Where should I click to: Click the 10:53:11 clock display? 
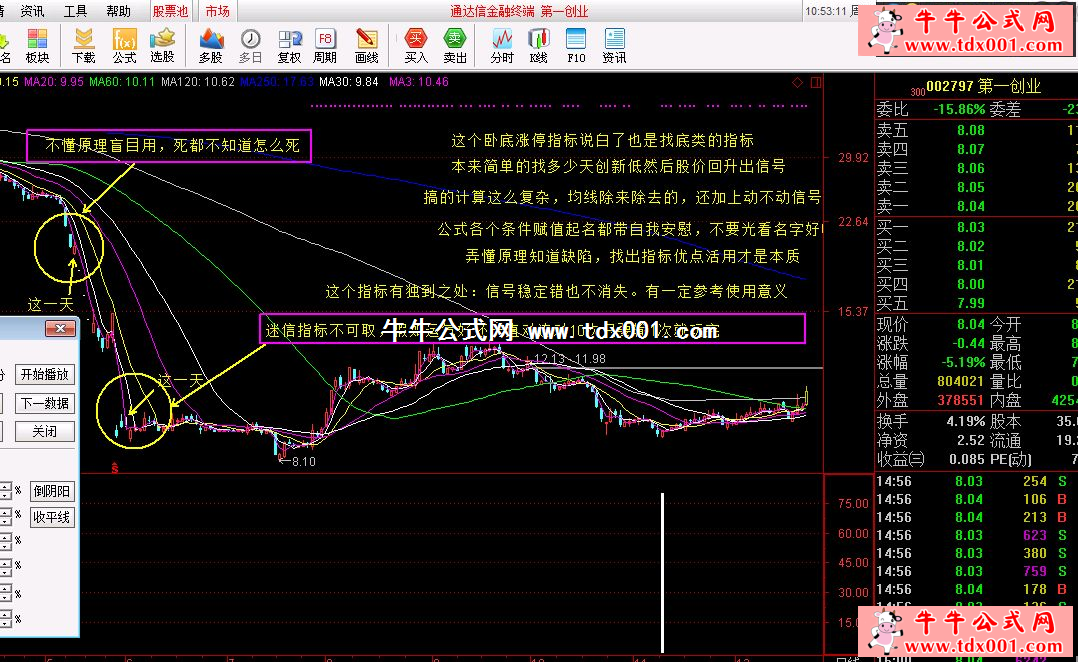(x=826, y=11)
